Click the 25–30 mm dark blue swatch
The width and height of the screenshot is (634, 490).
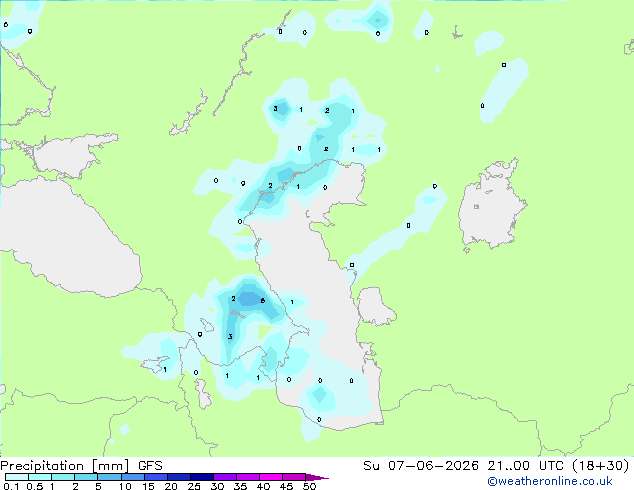coord(202,477)
